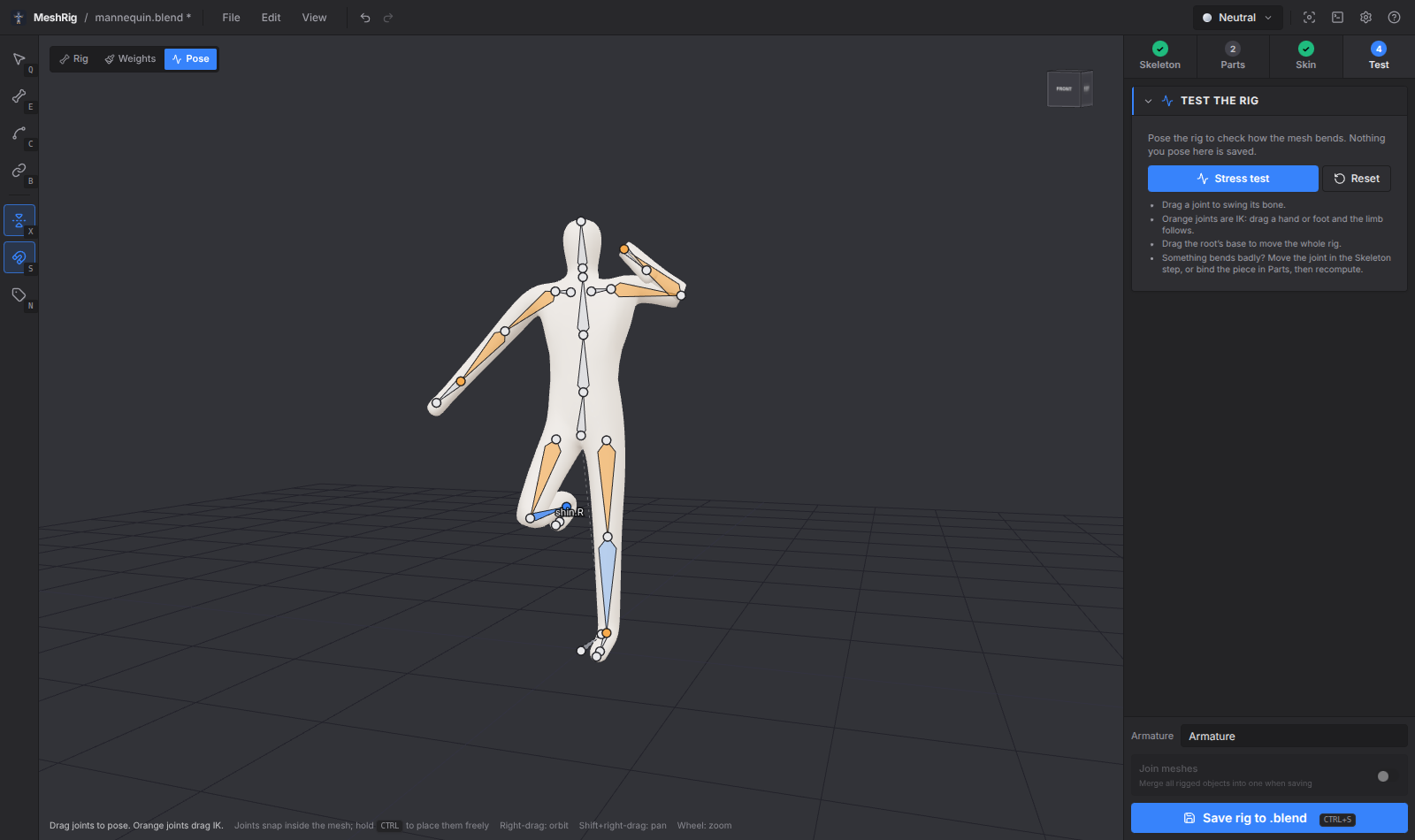Toggle X mirror symmetry tool

[x=19, y=220]
